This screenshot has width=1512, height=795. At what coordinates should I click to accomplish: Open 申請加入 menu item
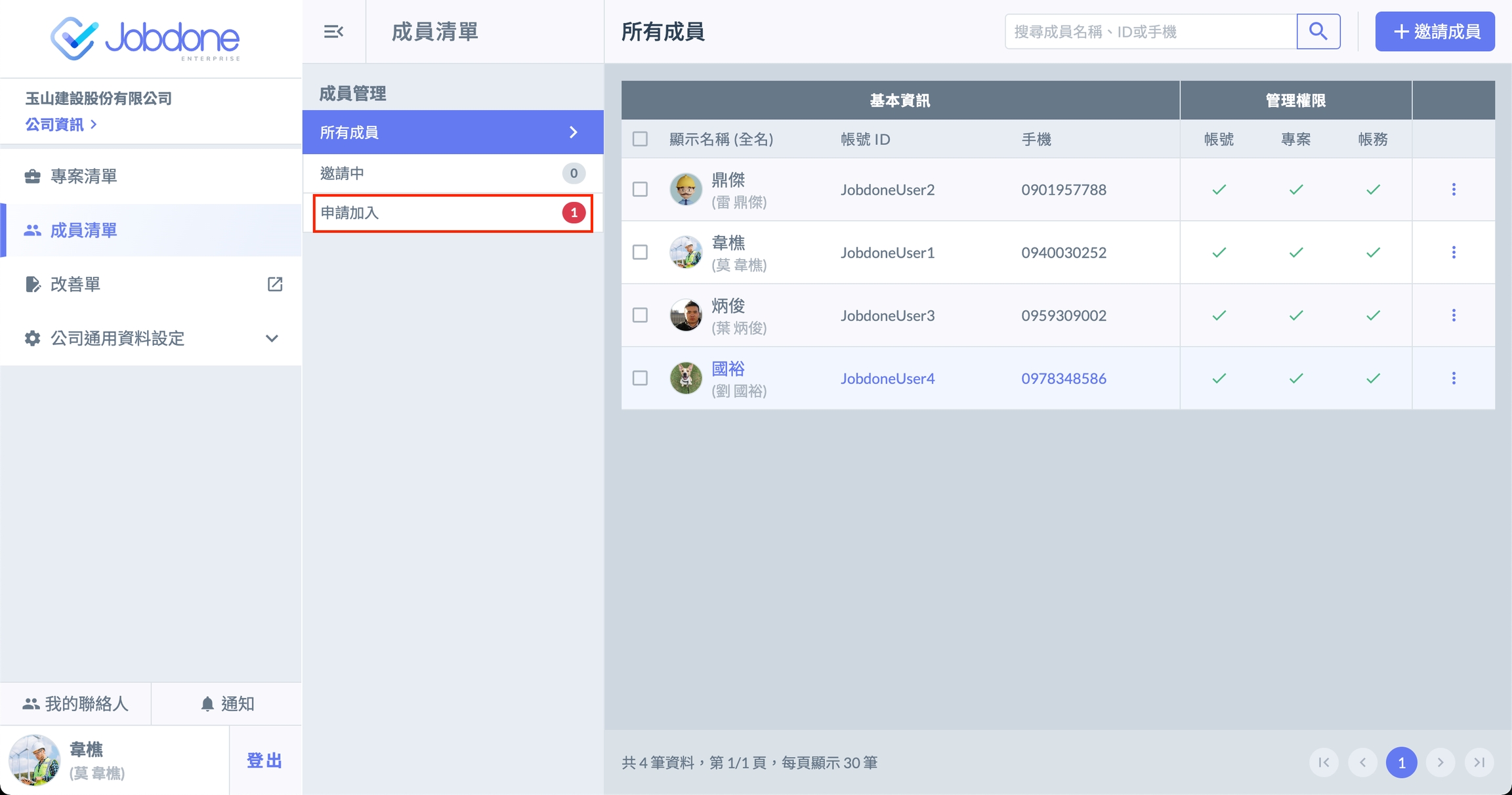coord(453,213)
